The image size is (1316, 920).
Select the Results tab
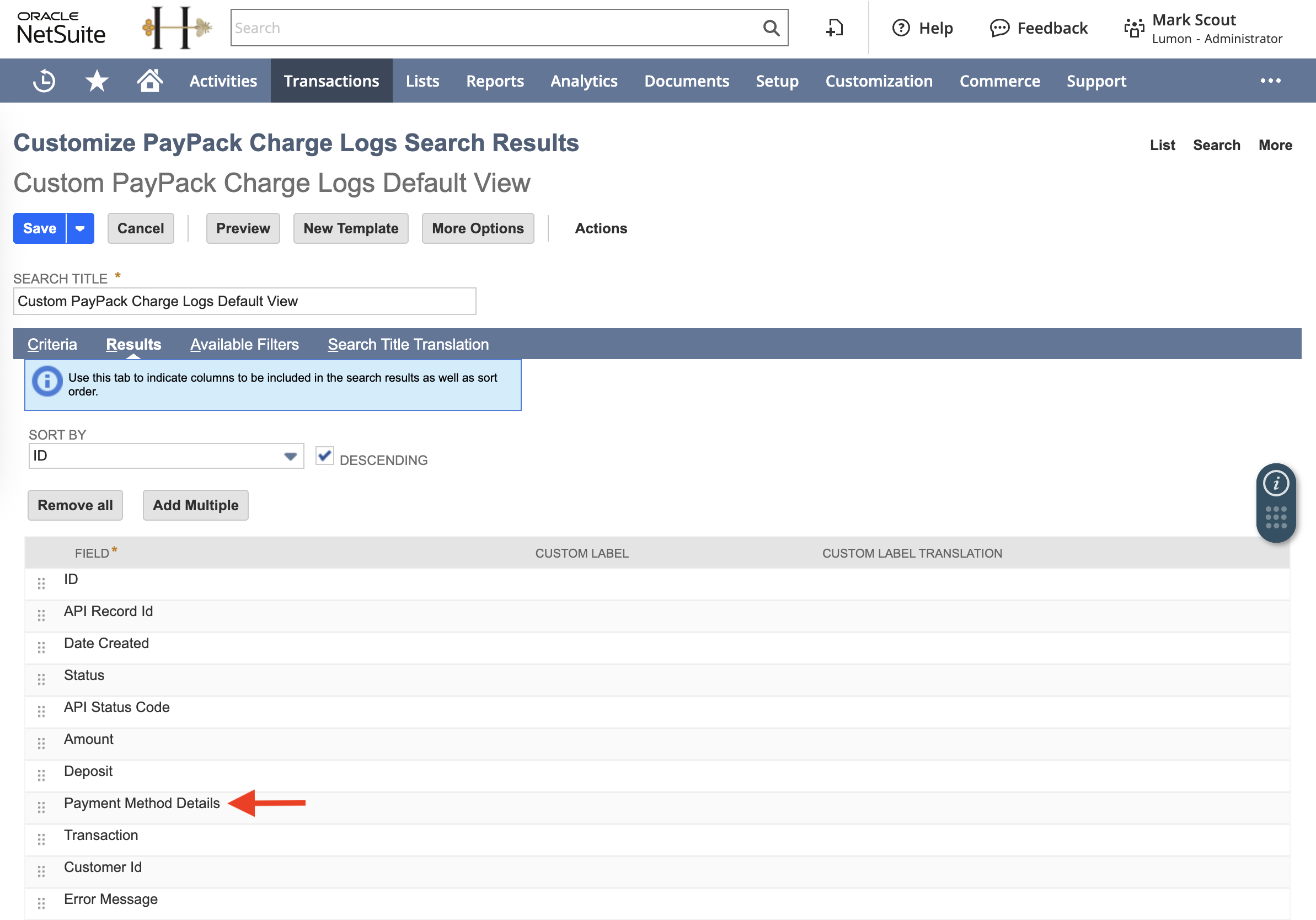pyautogui.click(x=133, y=345)
